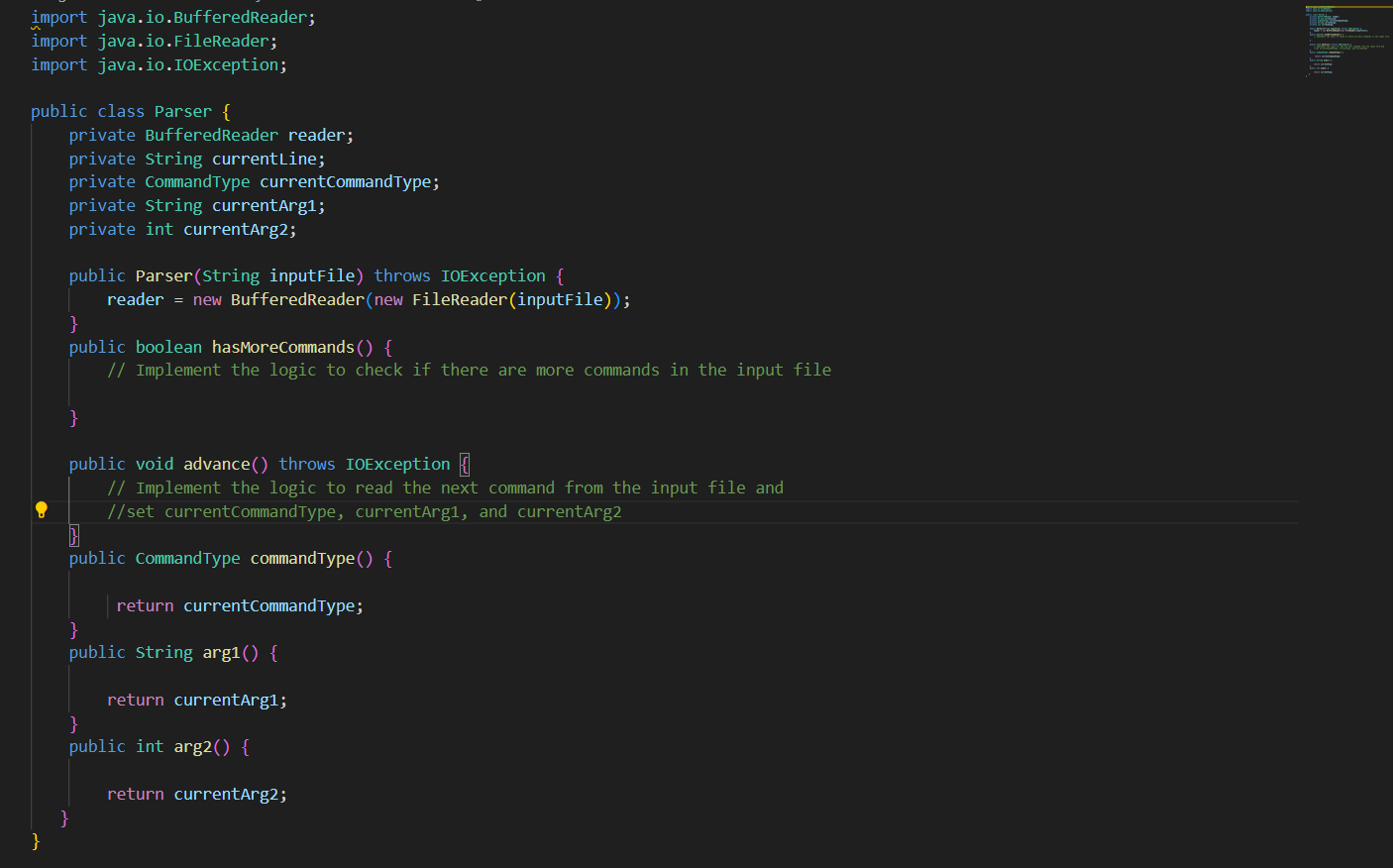1393x868 pixels.
Task: Click the closing brace of the Parser class
Action: [36, 839]
